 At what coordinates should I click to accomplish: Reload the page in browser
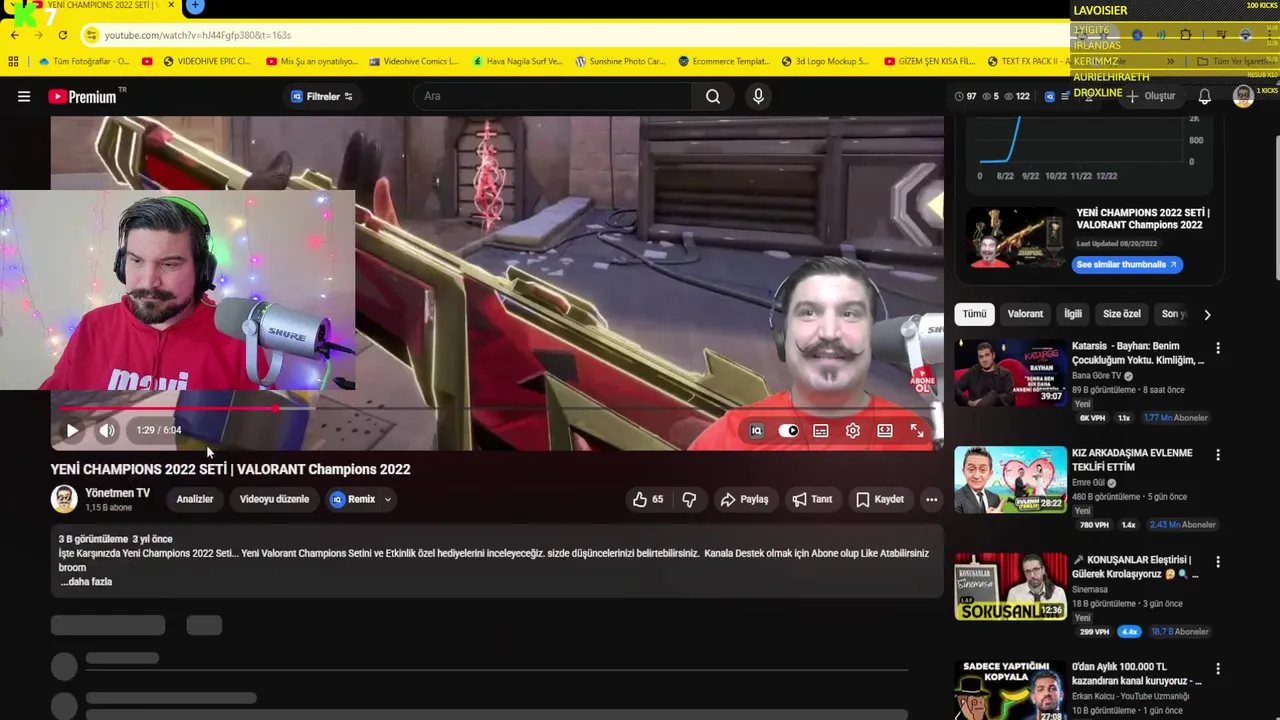tap(62, 35)
